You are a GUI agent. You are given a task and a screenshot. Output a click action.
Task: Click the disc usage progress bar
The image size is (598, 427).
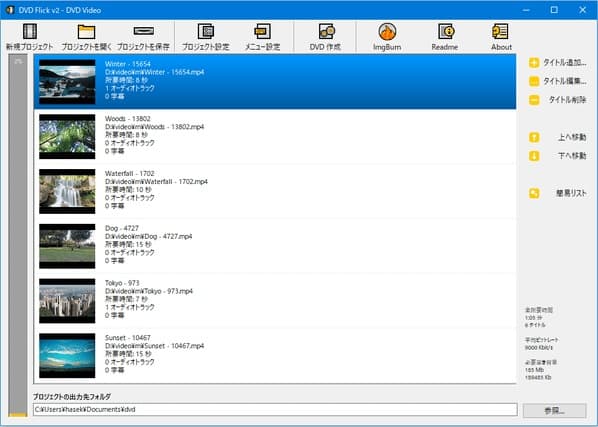[x=18, y=236]
